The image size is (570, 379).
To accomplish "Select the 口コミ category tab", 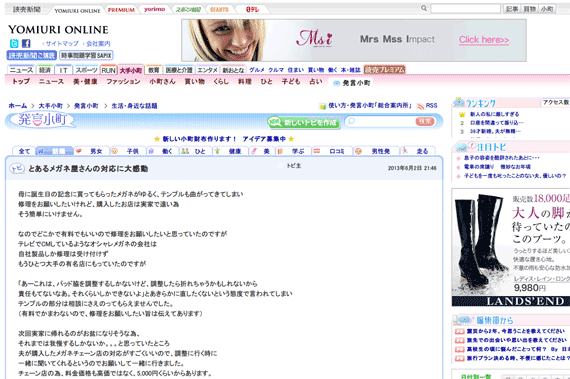I will 332,151.
